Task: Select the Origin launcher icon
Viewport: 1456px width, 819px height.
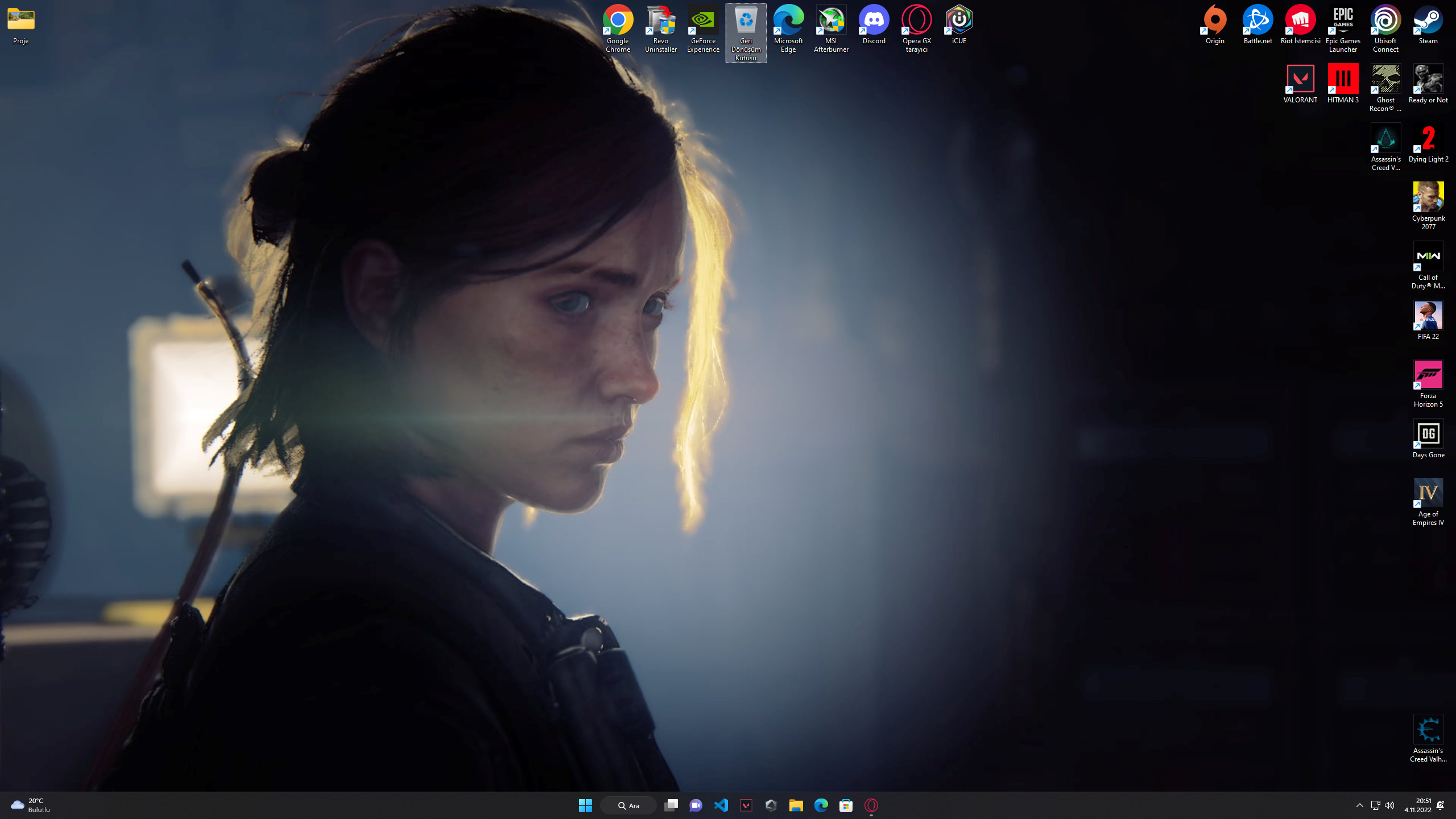Action: point(1215,25)
